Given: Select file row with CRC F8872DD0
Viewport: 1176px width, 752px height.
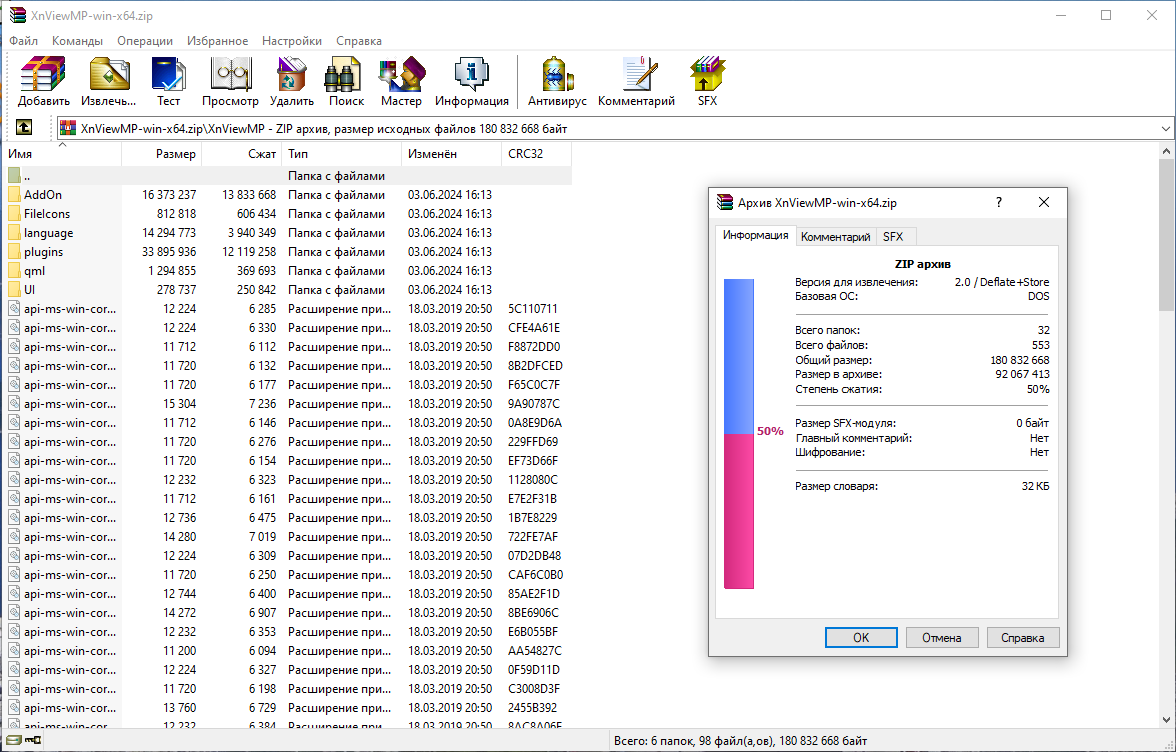Looking at the screenshot, I should pos(288,346).
